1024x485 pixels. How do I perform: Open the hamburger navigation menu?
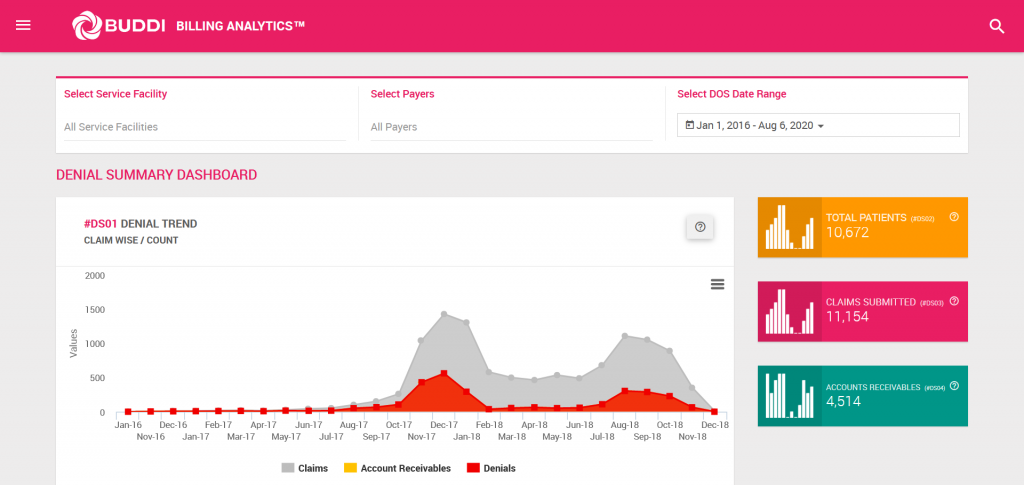(x=24, y=25)
